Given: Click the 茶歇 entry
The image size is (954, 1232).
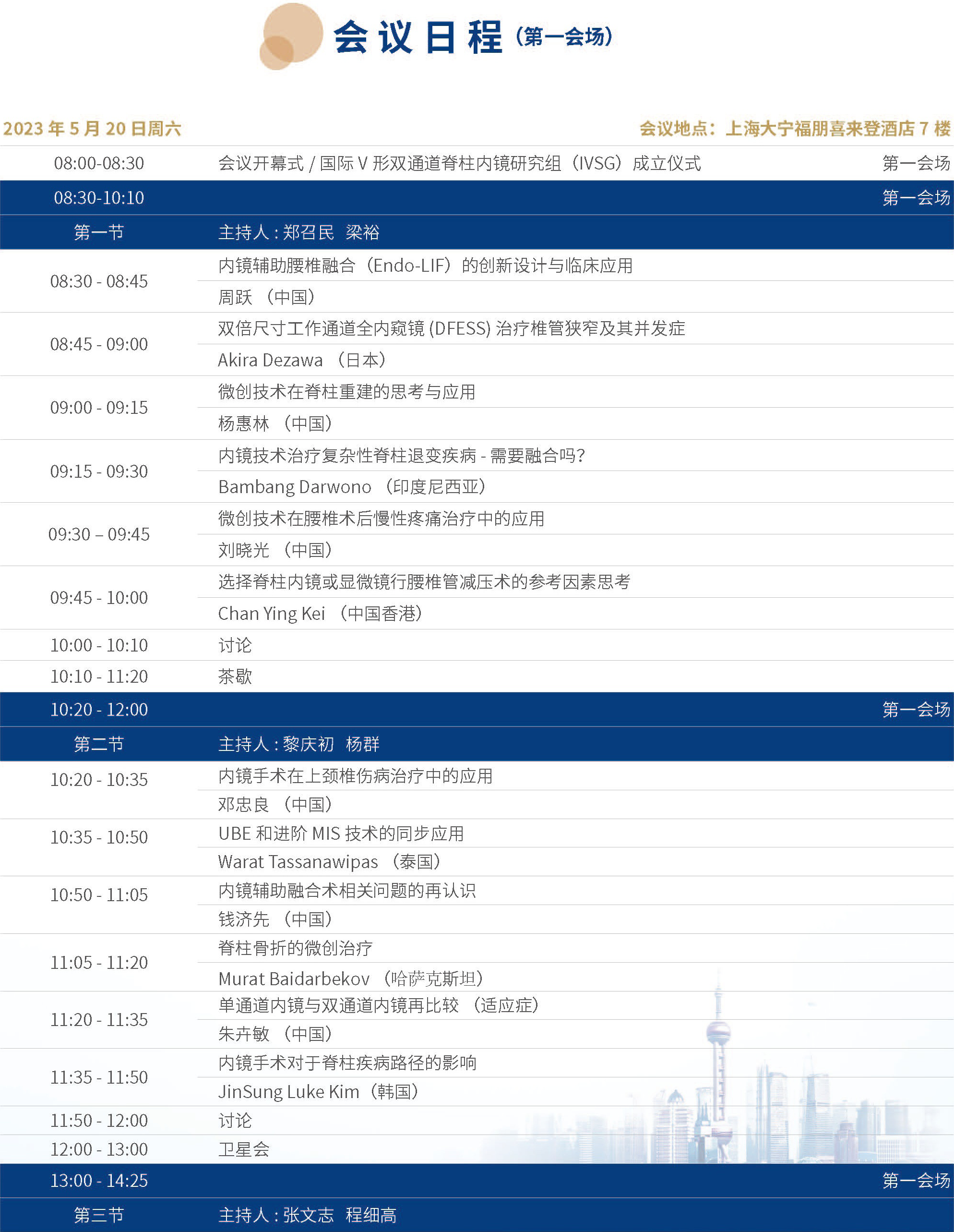Looking at the screenshot, I should point(235,676).
